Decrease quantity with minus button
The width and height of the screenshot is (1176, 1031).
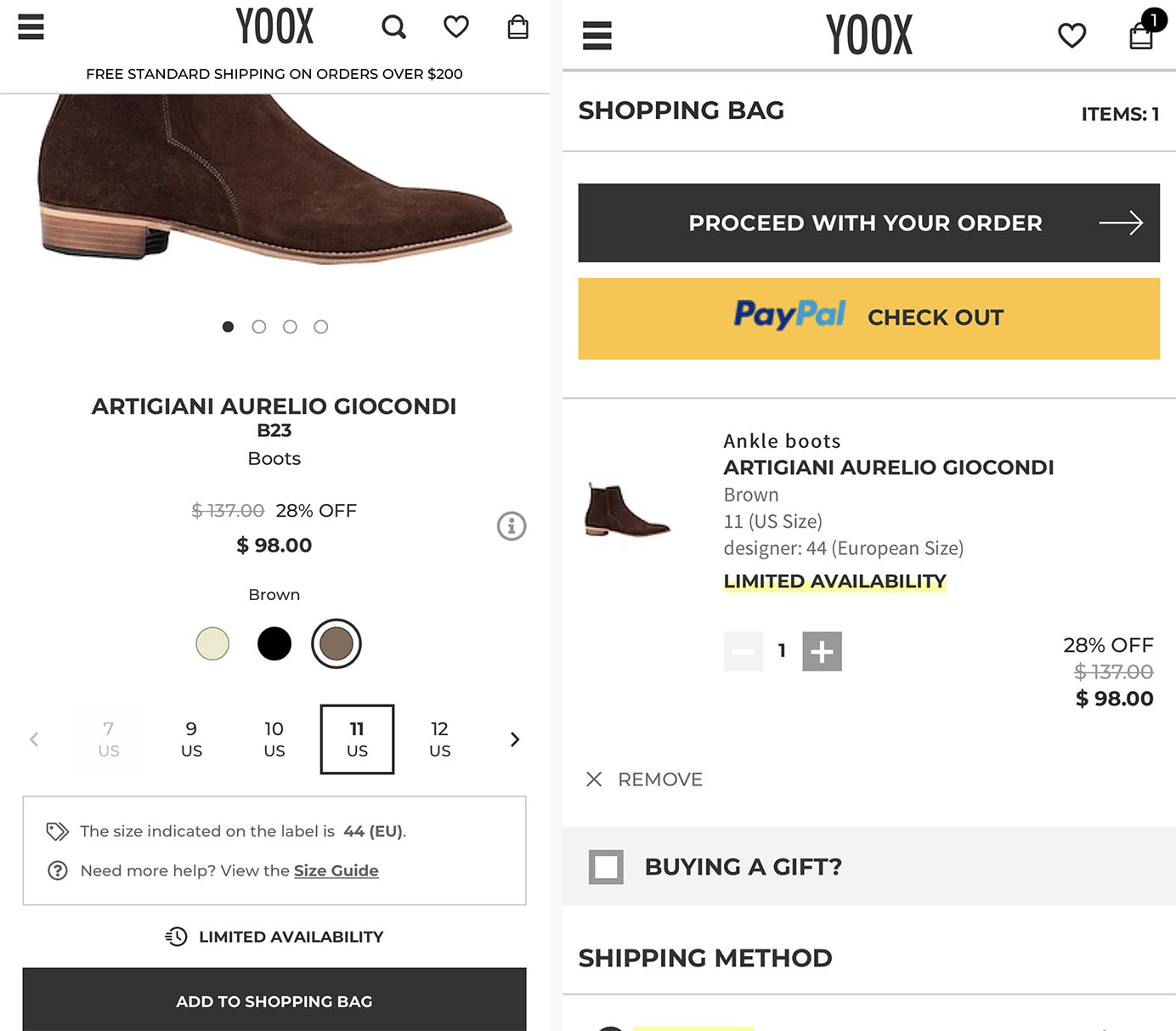[x=743, y=652]
